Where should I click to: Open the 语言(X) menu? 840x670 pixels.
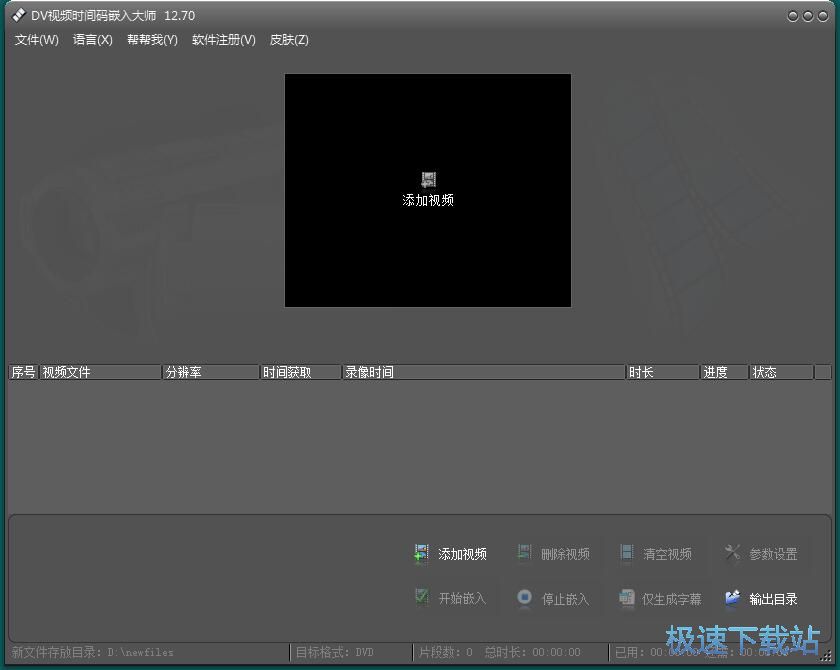coord(93,40)
